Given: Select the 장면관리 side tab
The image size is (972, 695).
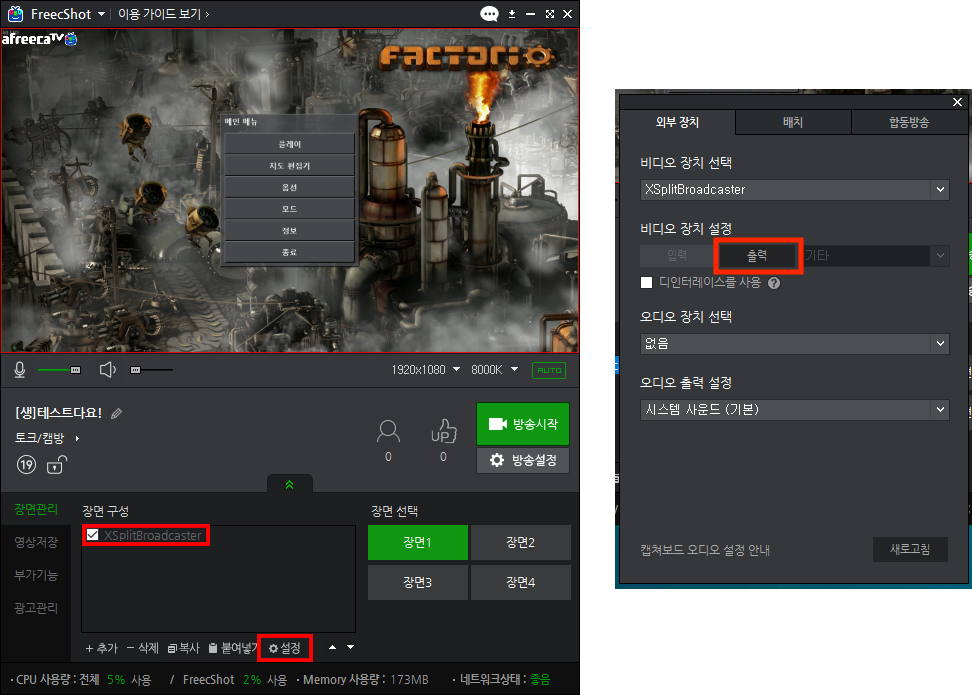Looking at the screenshot, I should (x=36, y=509).
